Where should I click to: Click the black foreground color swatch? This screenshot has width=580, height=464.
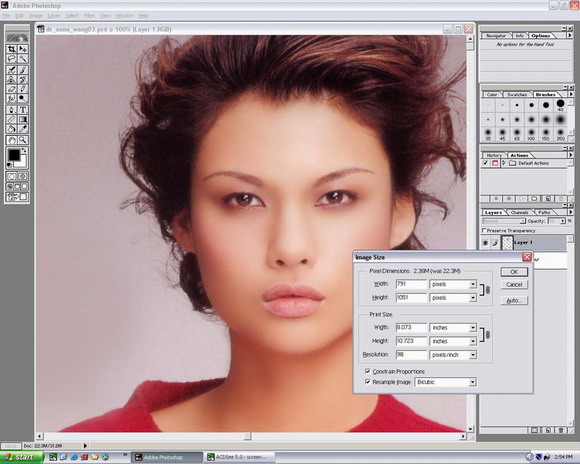[x=14, y=155]
